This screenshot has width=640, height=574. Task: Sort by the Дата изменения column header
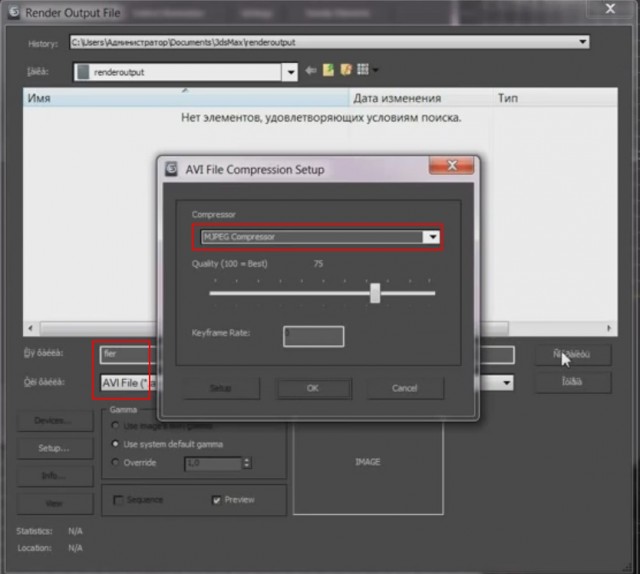pyautogui.click(x=396, y=99)
